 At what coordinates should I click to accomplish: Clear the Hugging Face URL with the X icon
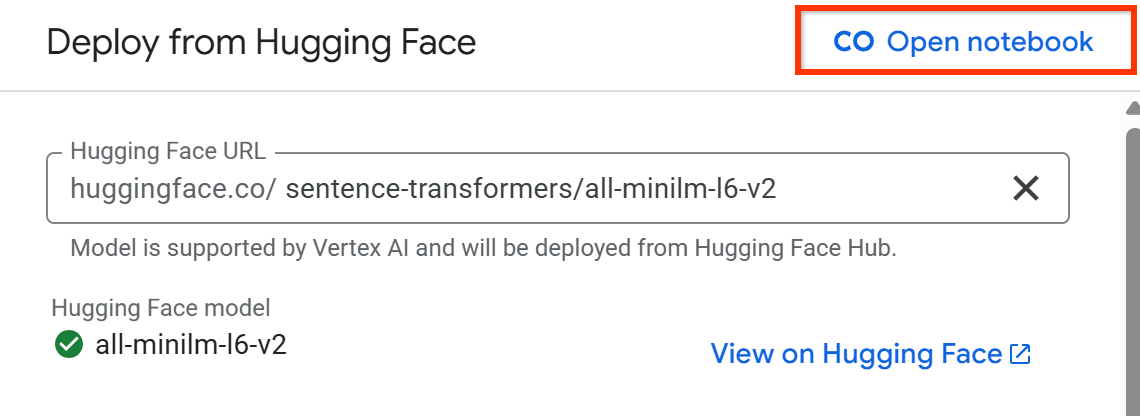click(x=1026, y=188)
